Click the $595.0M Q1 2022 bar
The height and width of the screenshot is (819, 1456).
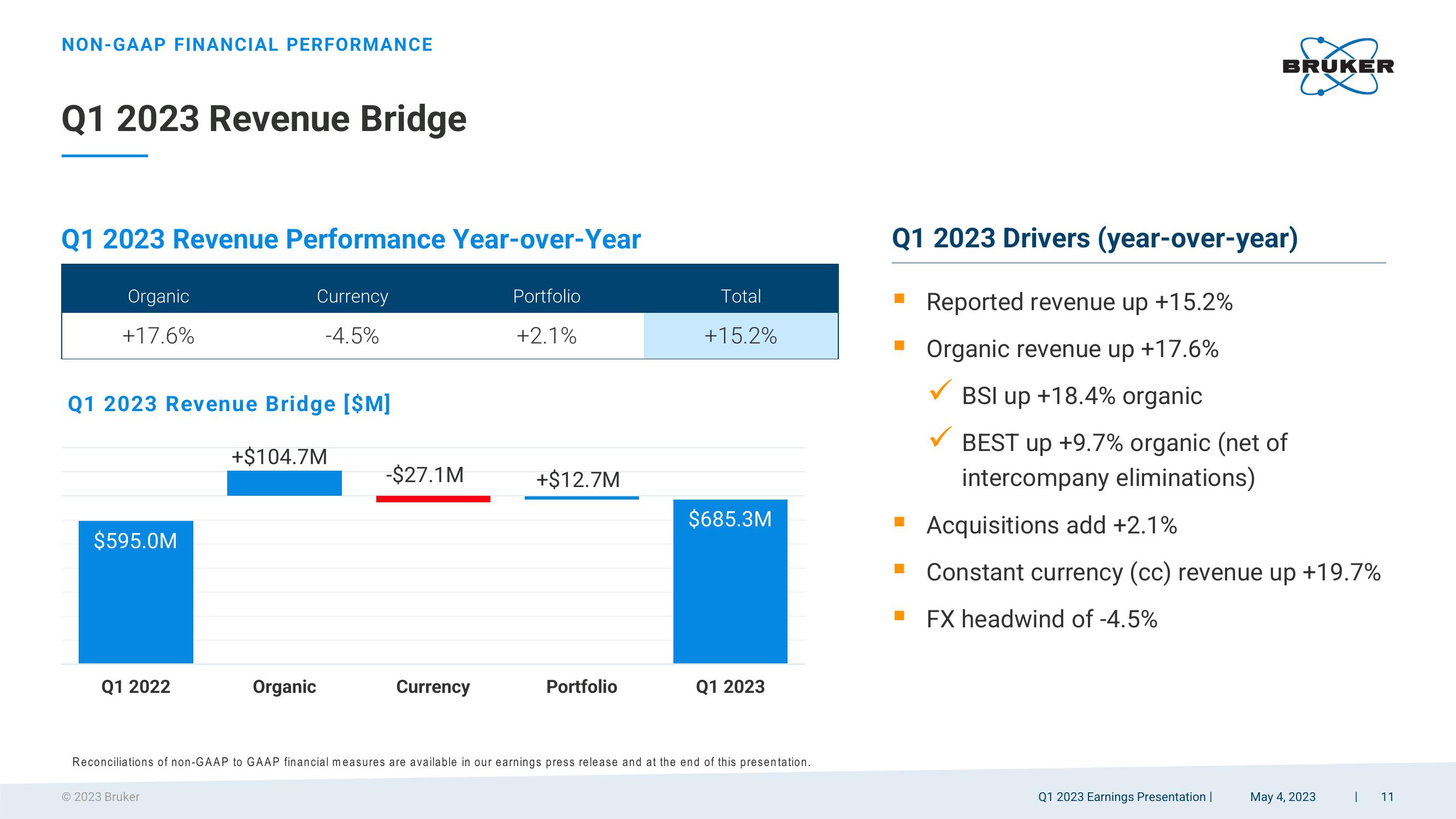coord(135,592)
